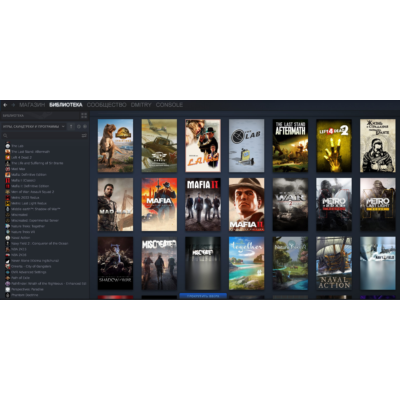Open the CONSOLE tab
The image size is (400, 400).
pyautogui.click(x=169, y=105)
